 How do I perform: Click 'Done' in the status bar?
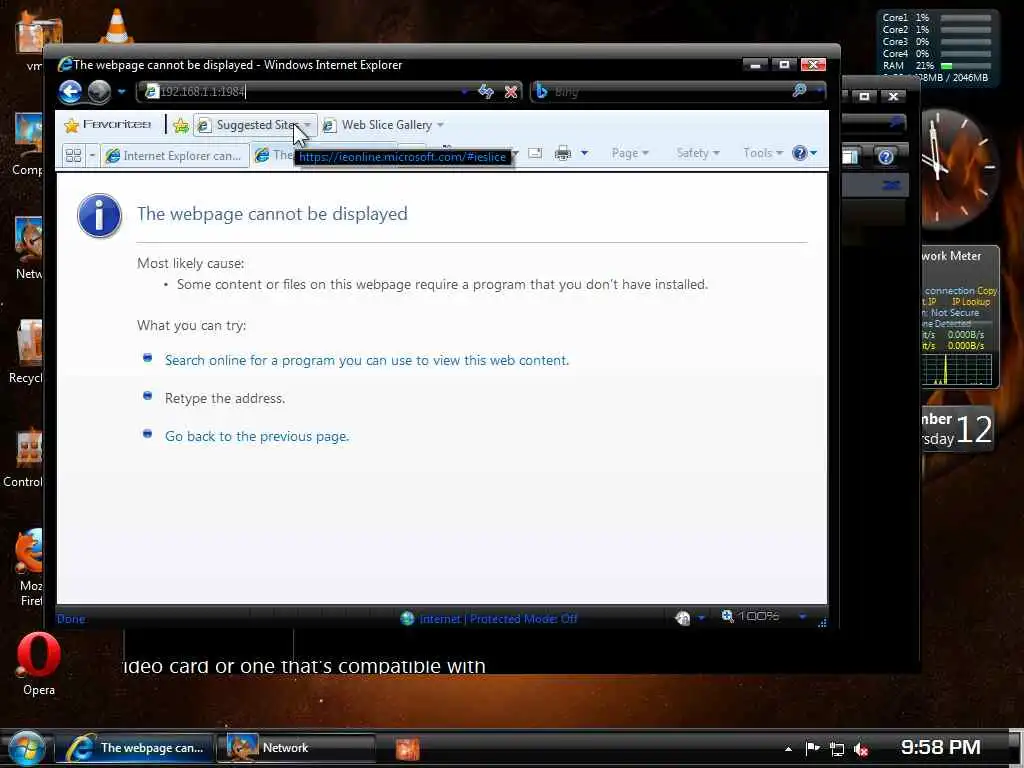click(x=71, y=619)
